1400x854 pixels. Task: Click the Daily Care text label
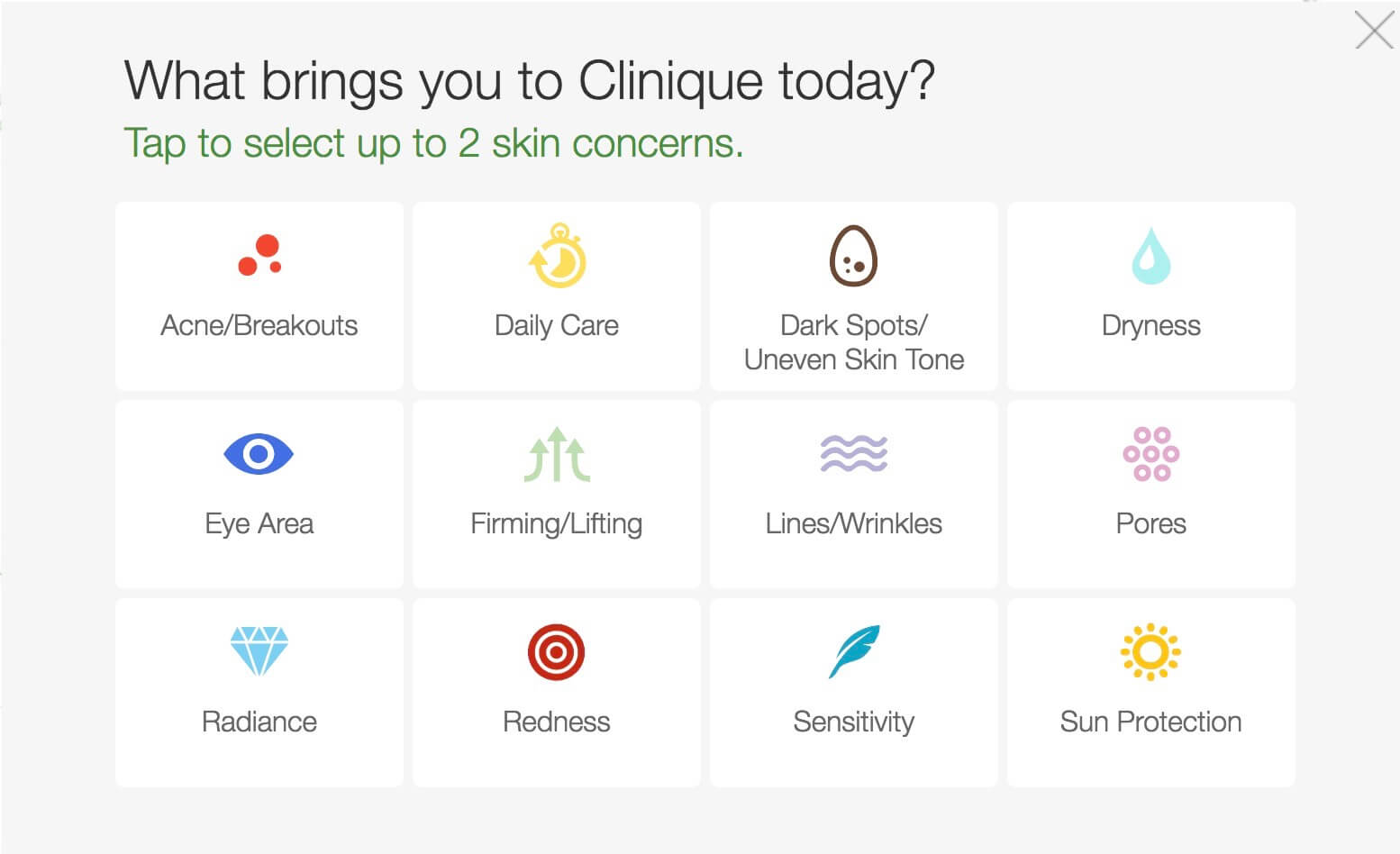click(x=557, y=325)
